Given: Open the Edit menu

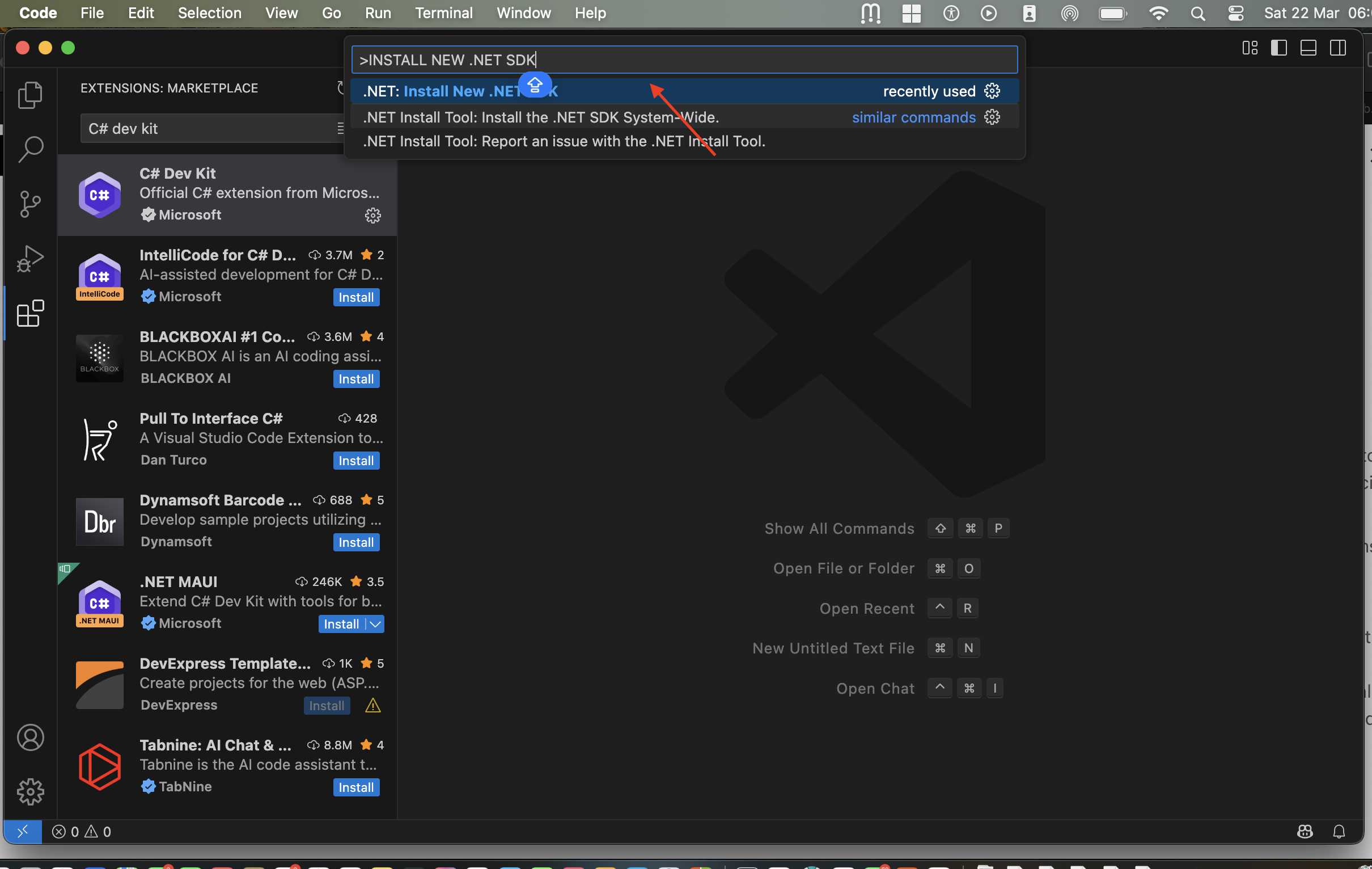Looking at the screenshot, I should (141, 13).
